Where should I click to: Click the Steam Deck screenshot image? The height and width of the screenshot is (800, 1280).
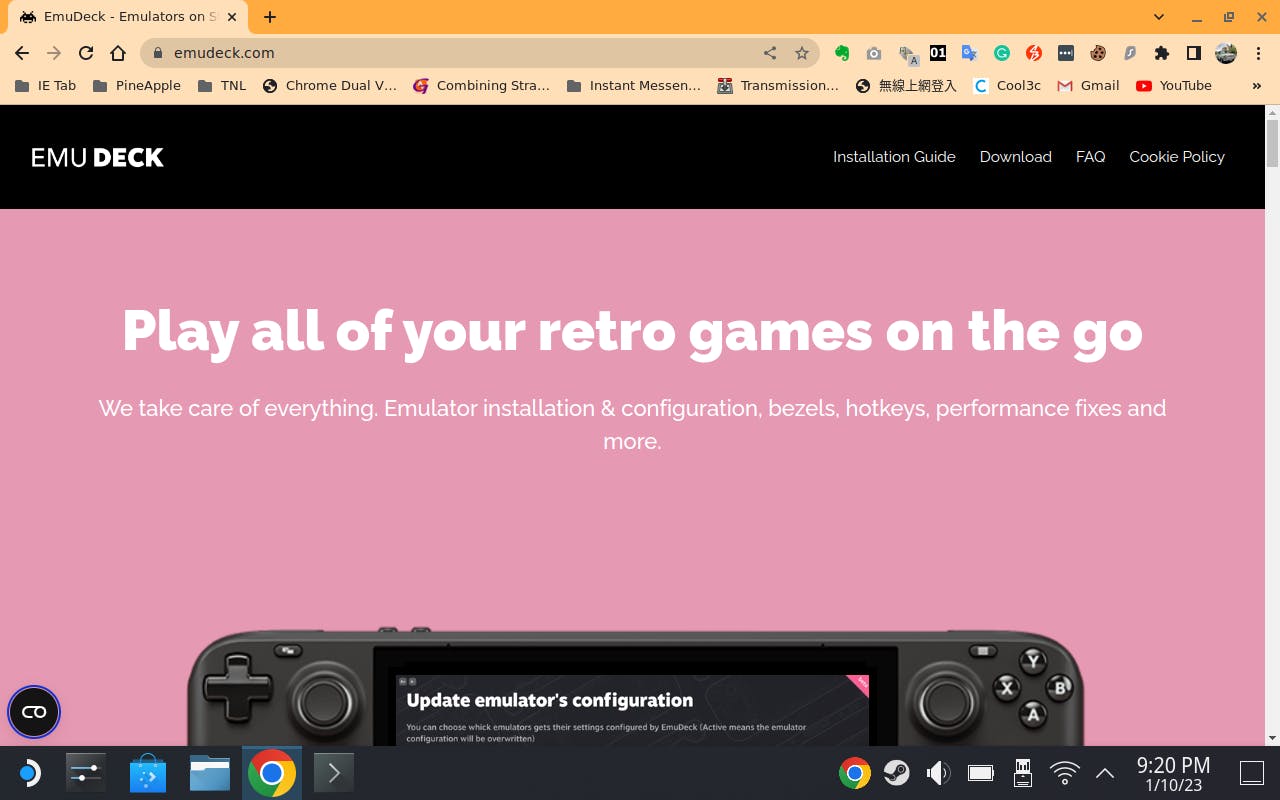point(635,687)
